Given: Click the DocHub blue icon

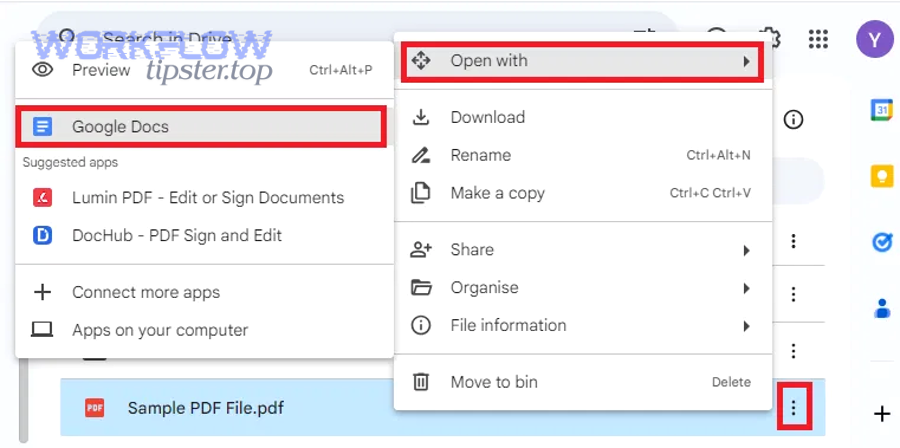Looking at the screenshot, I should pos(42,236).
